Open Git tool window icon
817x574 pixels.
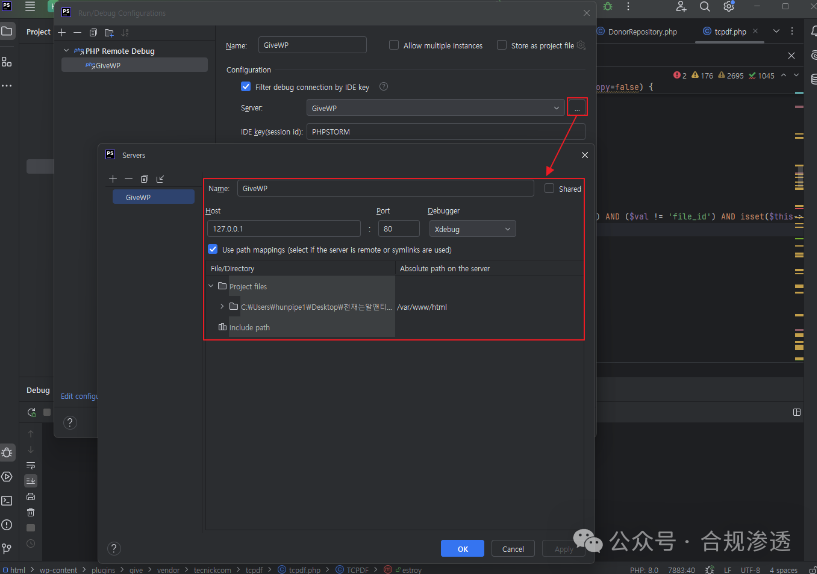pyautogui.click(x=7, y=548)
